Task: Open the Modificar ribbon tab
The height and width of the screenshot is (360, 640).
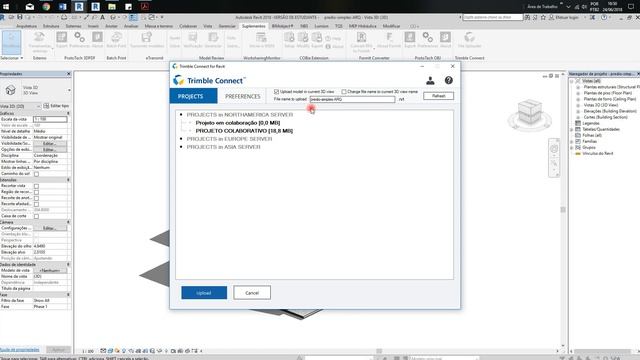Action: (391, 26)
